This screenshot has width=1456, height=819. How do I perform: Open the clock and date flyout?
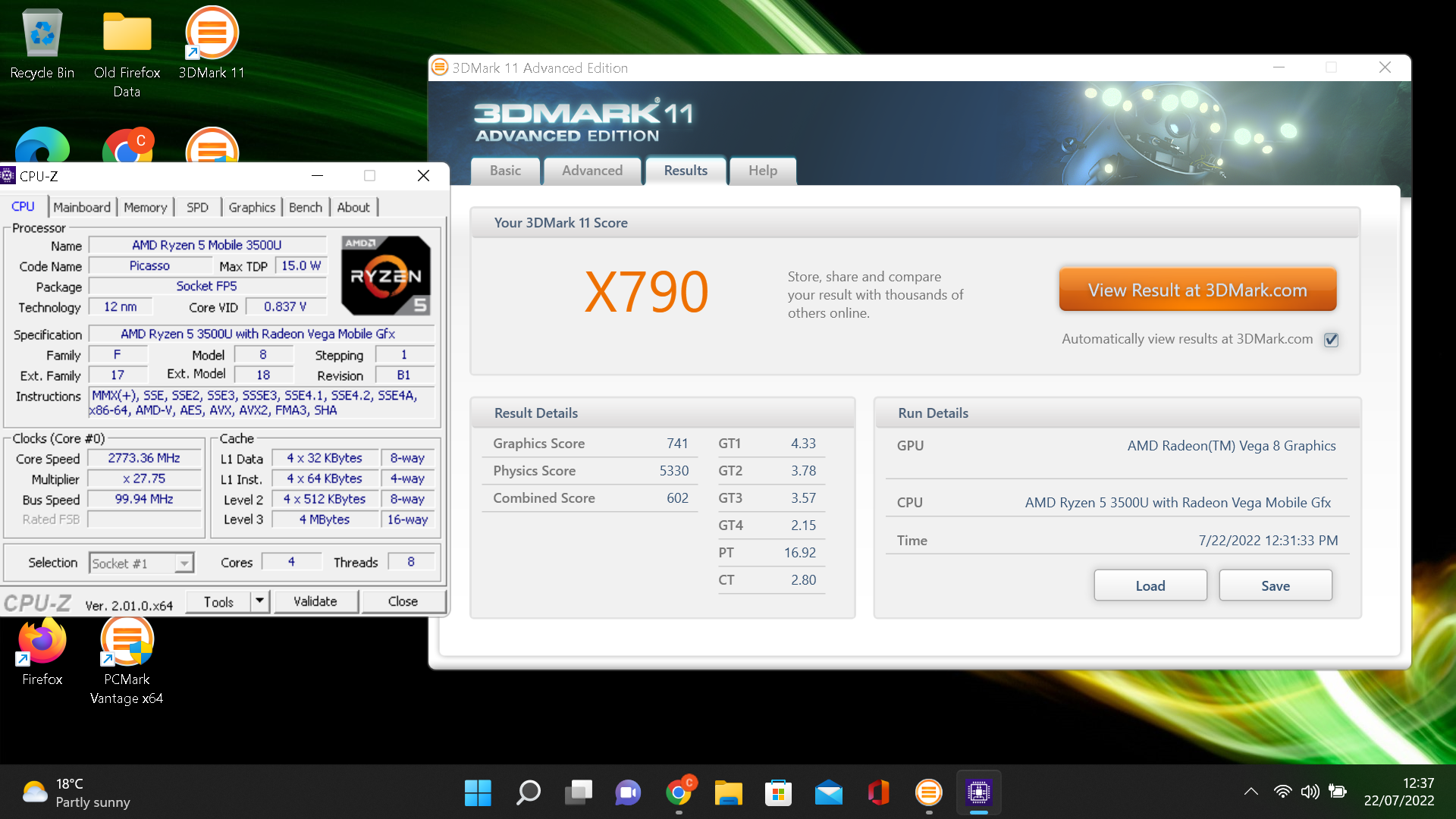(1399, 792)
